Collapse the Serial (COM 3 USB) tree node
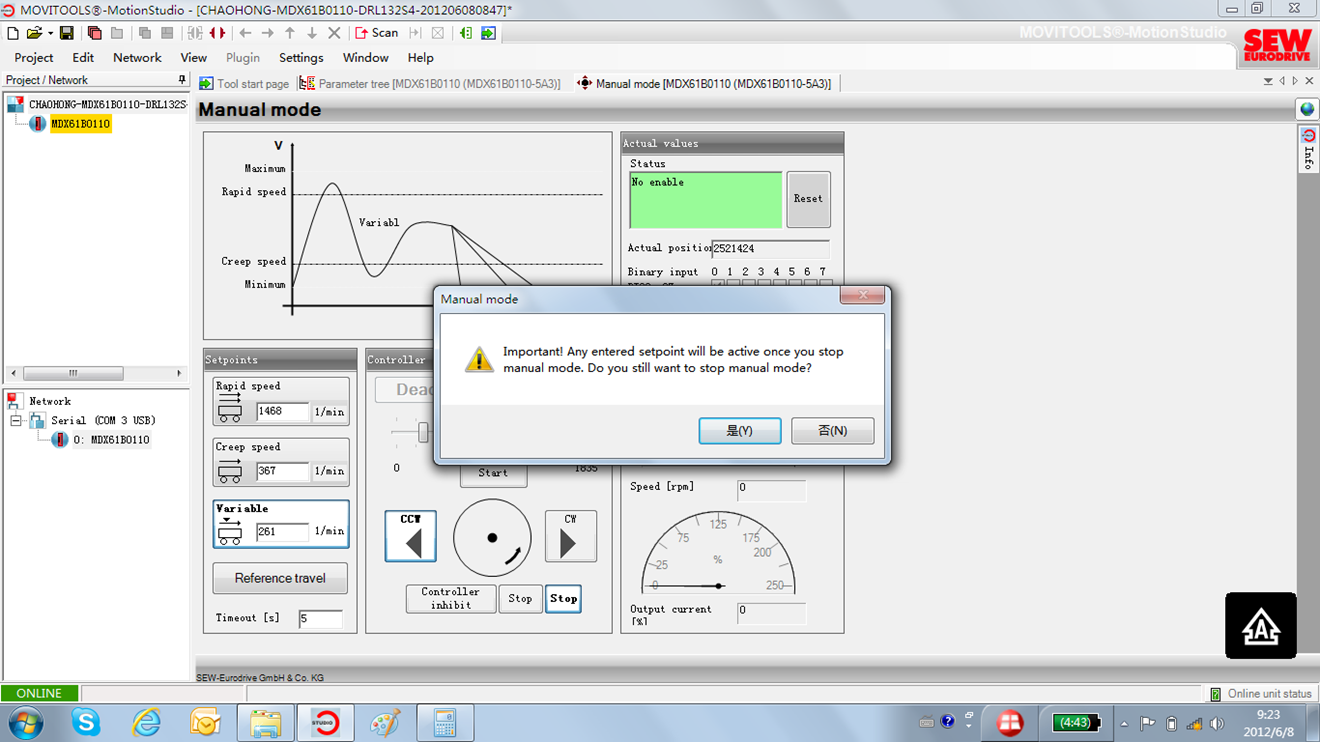 click(16, 421)
